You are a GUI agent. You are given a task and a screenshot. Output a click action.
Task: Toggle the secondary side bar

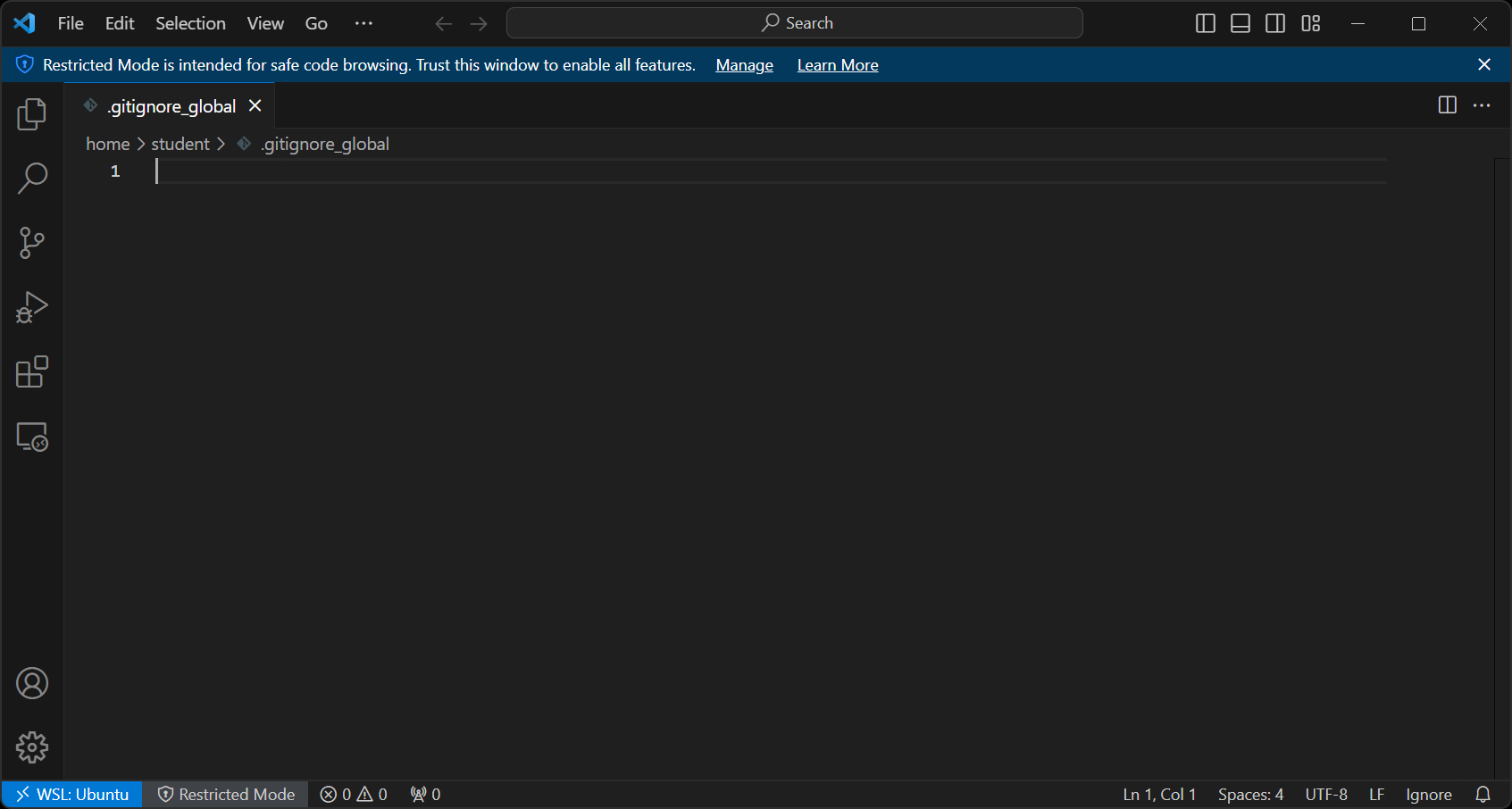[x=1275, y=23]
